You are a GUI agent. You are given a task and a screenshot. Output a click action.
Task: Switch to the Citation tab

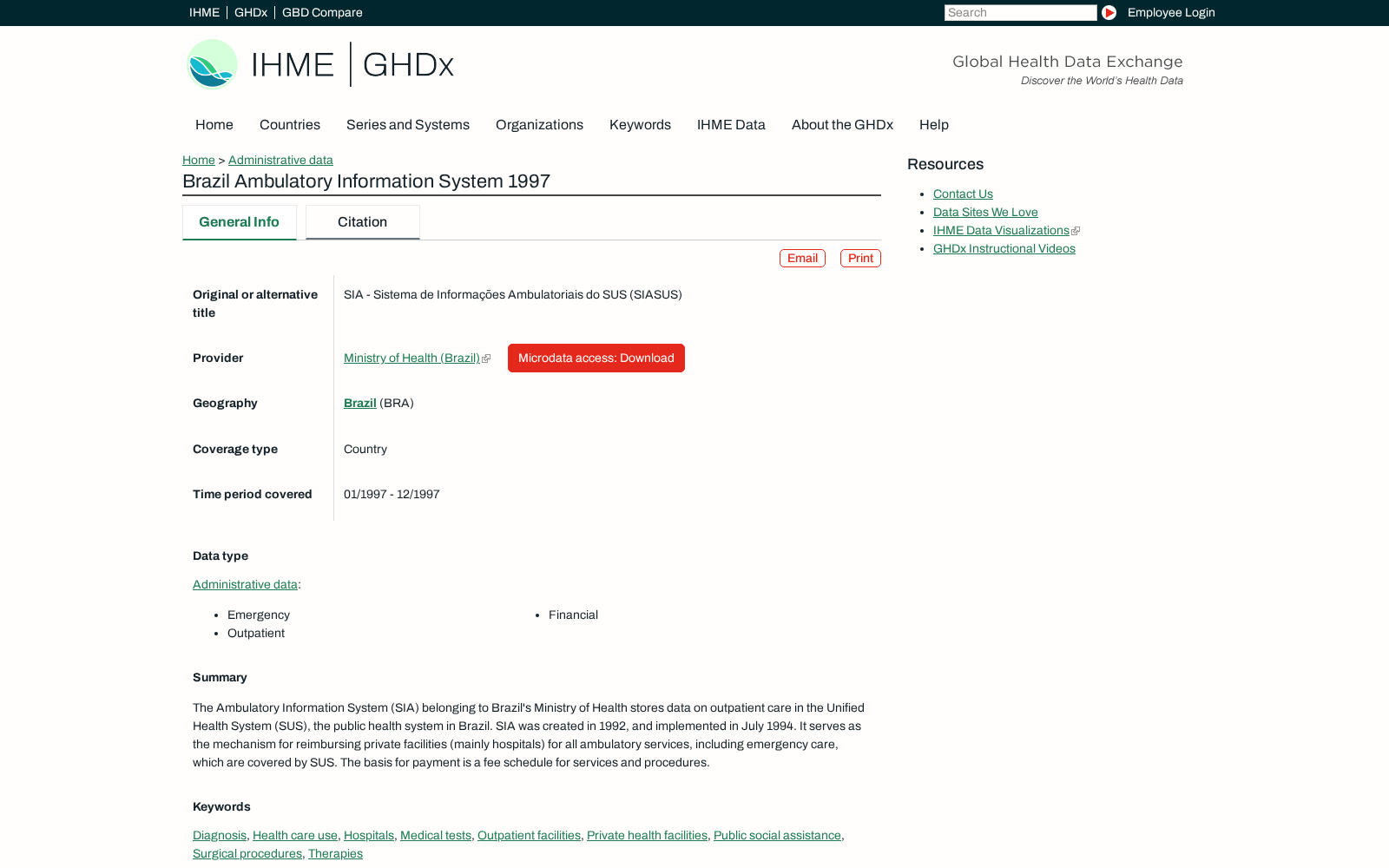(363, 222)
